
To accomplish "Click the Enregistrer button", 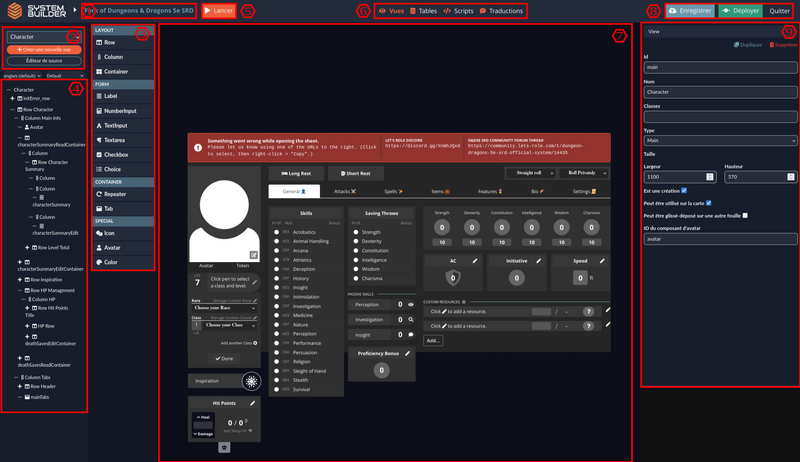I will [x=690, y=11].
